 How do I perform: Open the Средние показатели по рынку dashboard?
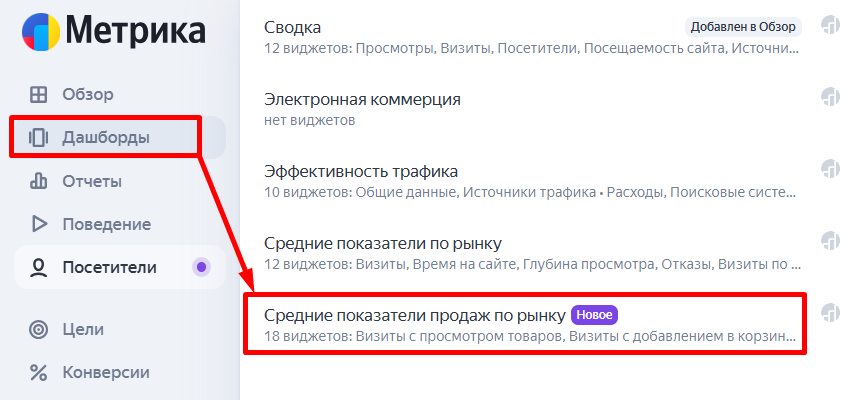(x=382, y=243)
